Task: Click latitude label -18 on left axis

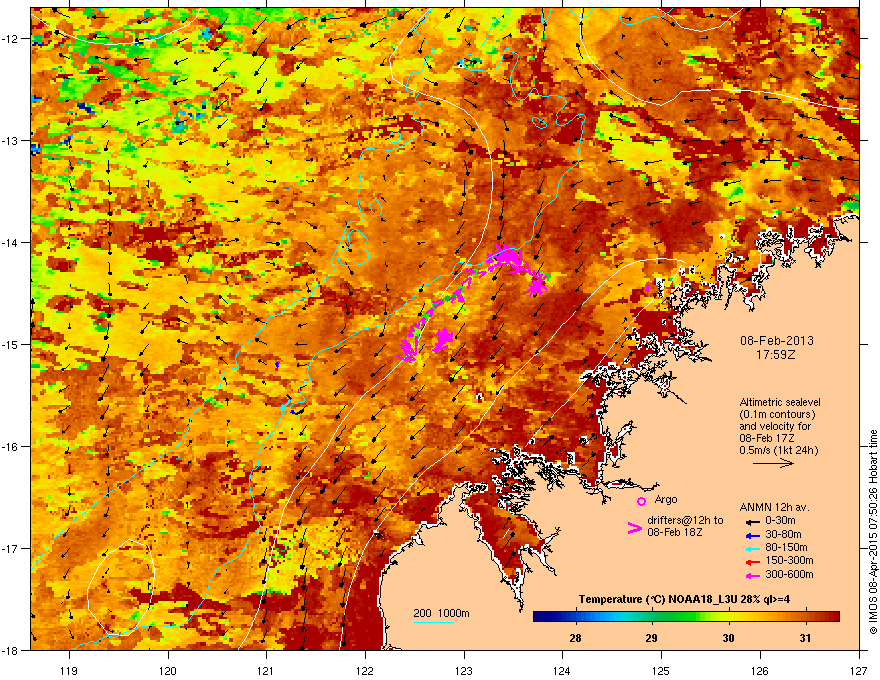Action: click(x=12, y=650)
